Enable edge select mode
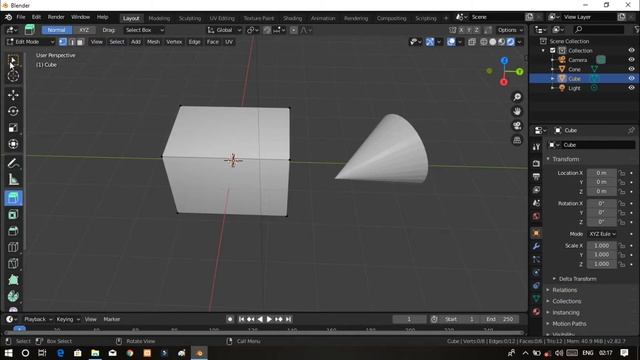Image resolution: width=640 pixels, height=360 pixels. point(72,42)
